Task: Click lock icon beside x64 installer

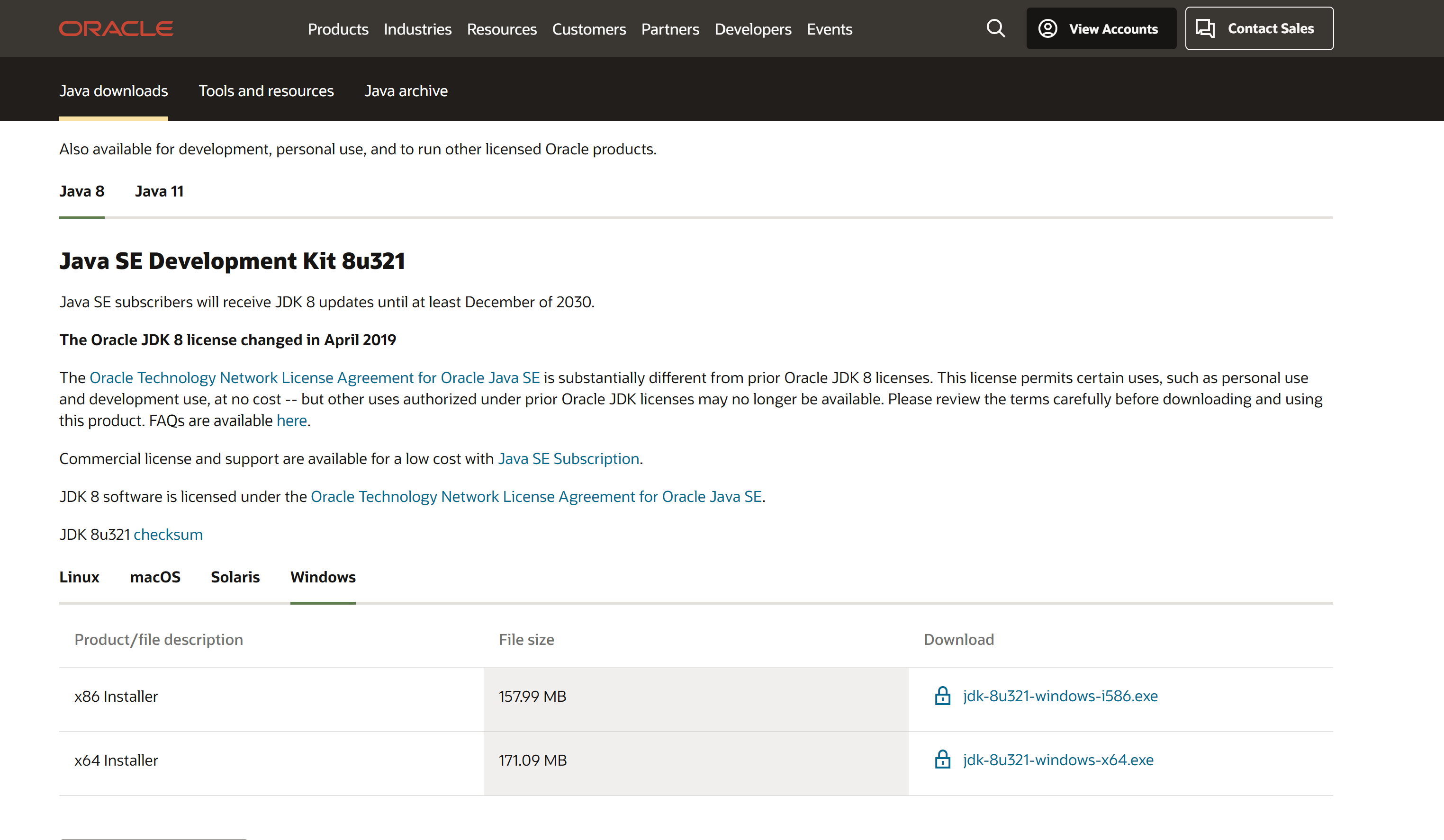Action: [x=942, y=759]
